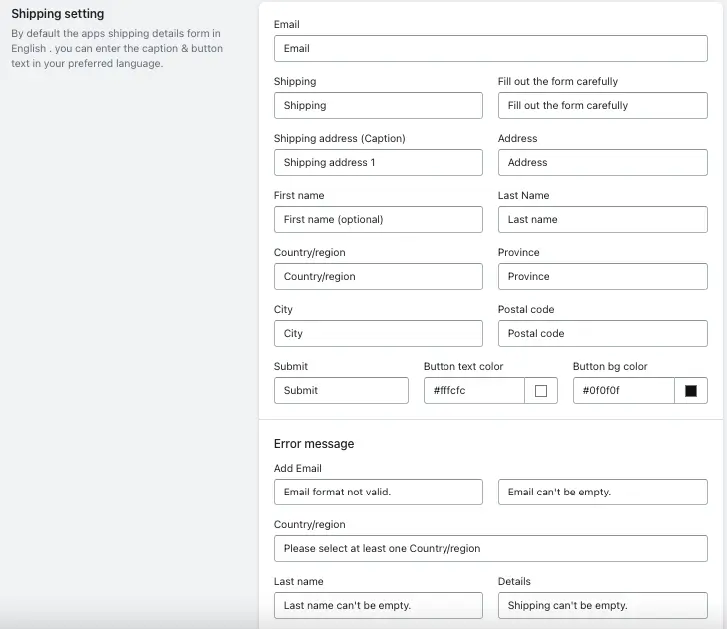Click the Address caption field
This screenshot has width=727, height=629.
(x=602, y=163)
